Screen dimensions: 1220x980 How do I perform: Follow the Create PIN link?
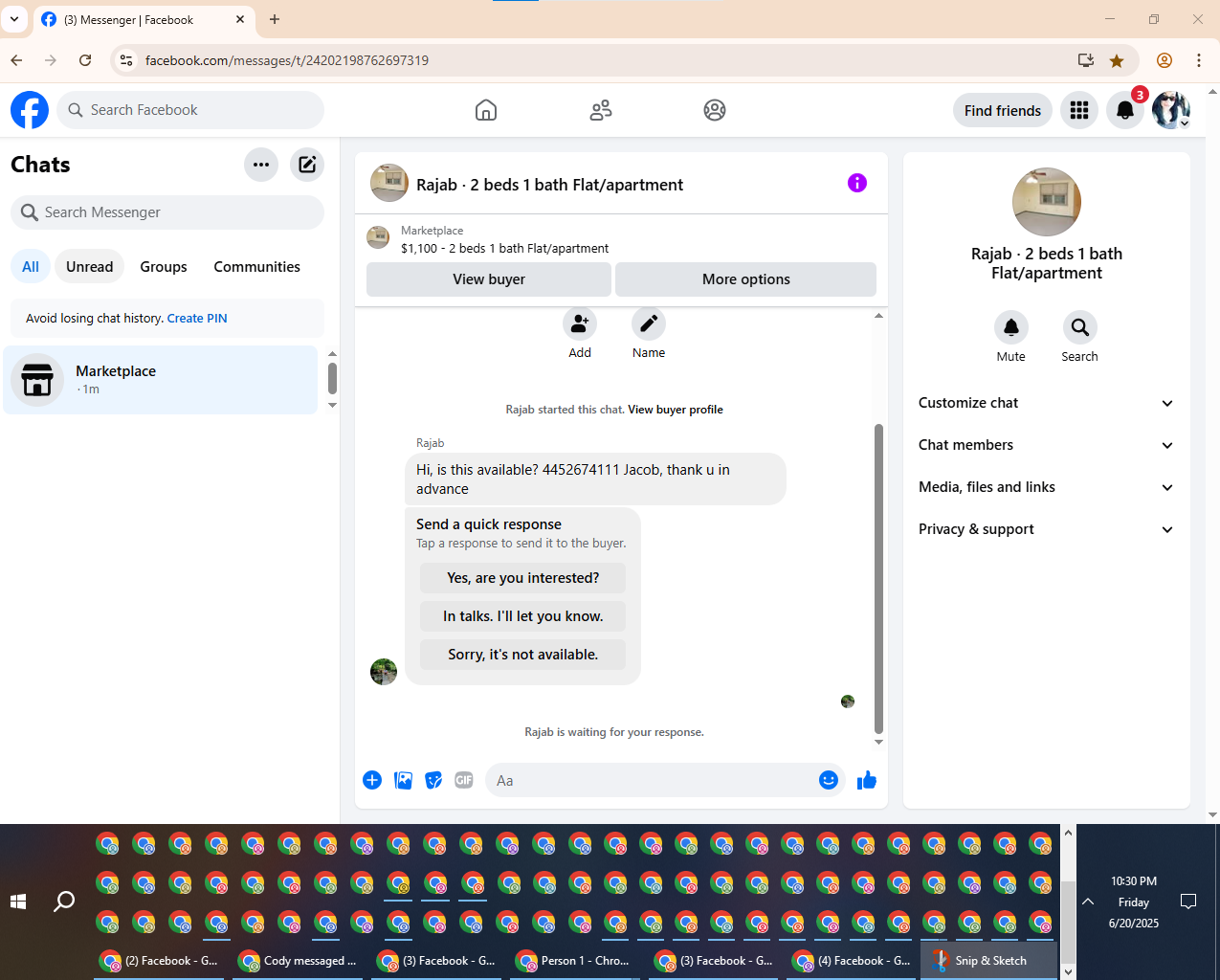point(197,319)
